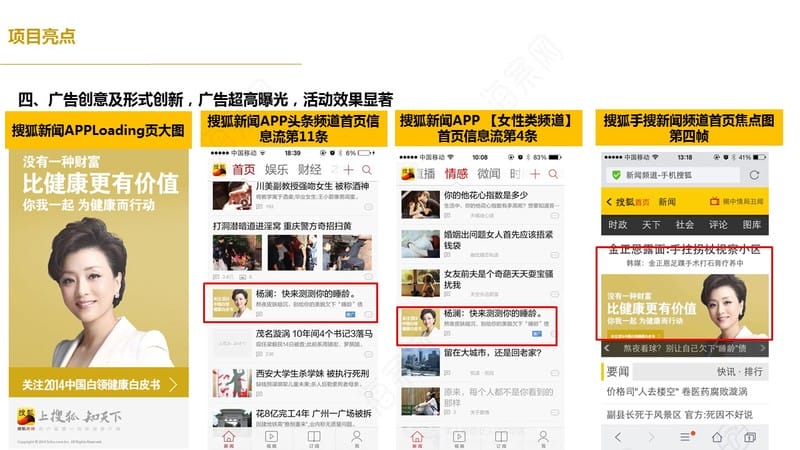Image resolution: width=800 pixels, height=450 pixels.
Task: Open article 婚姻出问题女人首先应该捂紧钱袋
Action: (498, 240)
